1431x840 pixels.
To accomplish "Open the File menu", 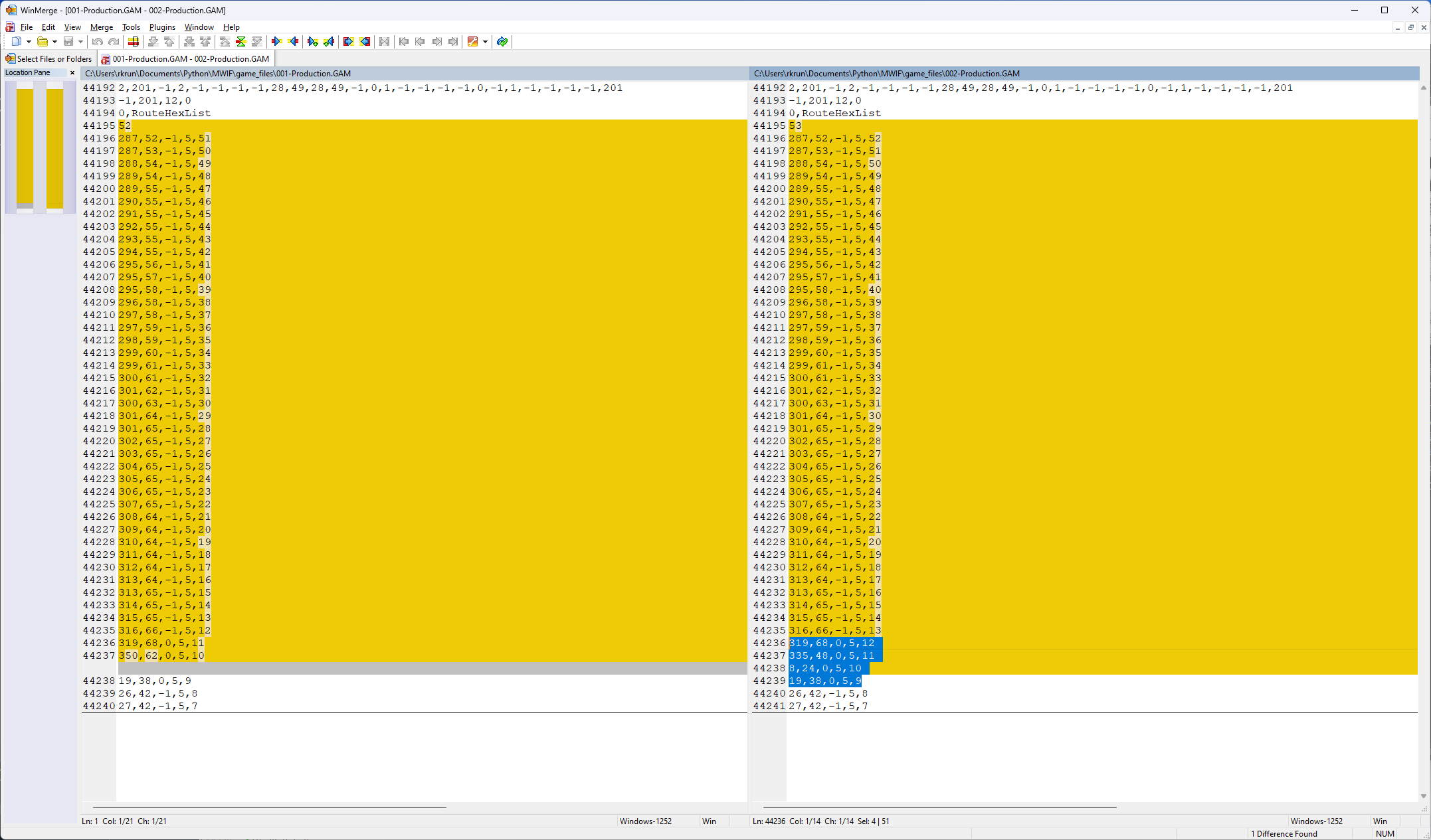I will pyautogui.click(x=27, y=27).
